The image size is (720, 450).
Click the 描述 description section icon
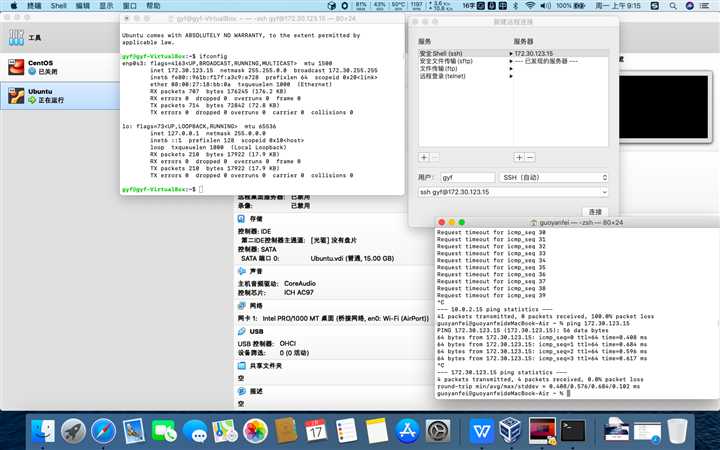[x=242, y=391]
